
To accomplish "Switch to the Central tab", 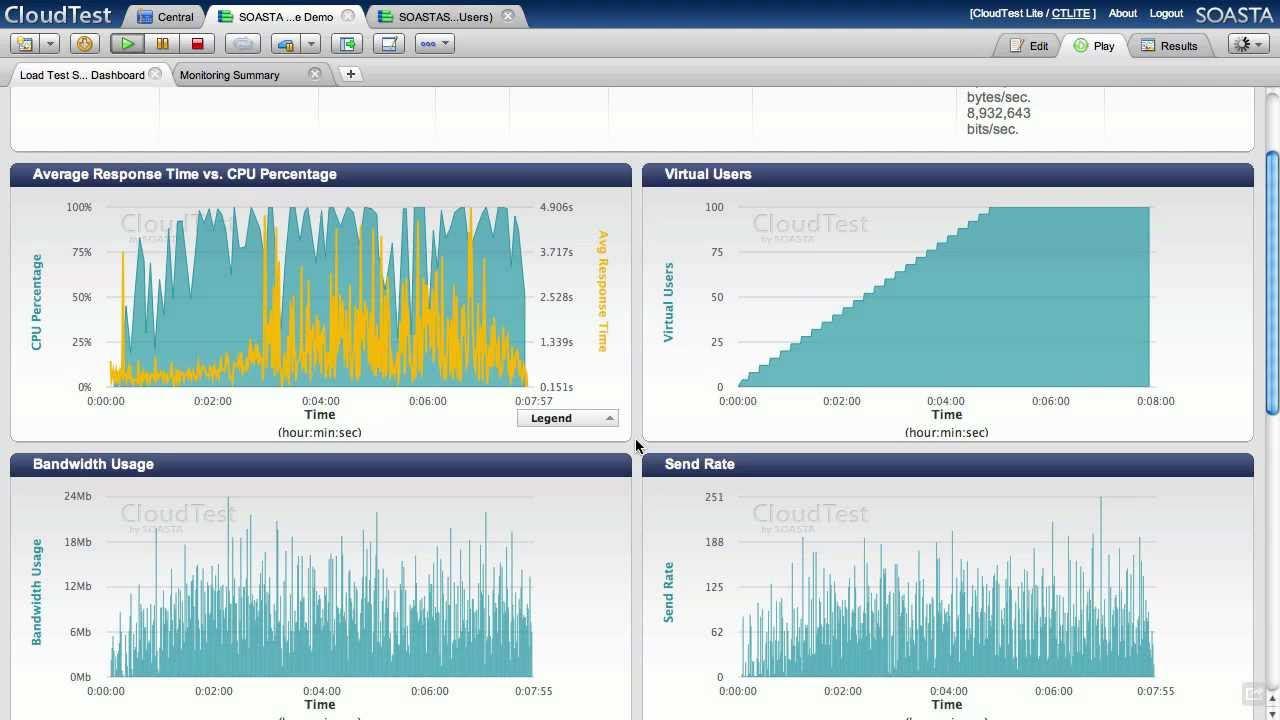I will tap(166, 17).
